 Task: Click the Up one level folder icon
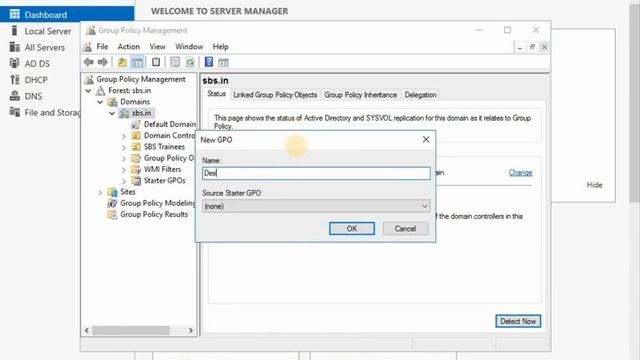(x=122, y=62)
